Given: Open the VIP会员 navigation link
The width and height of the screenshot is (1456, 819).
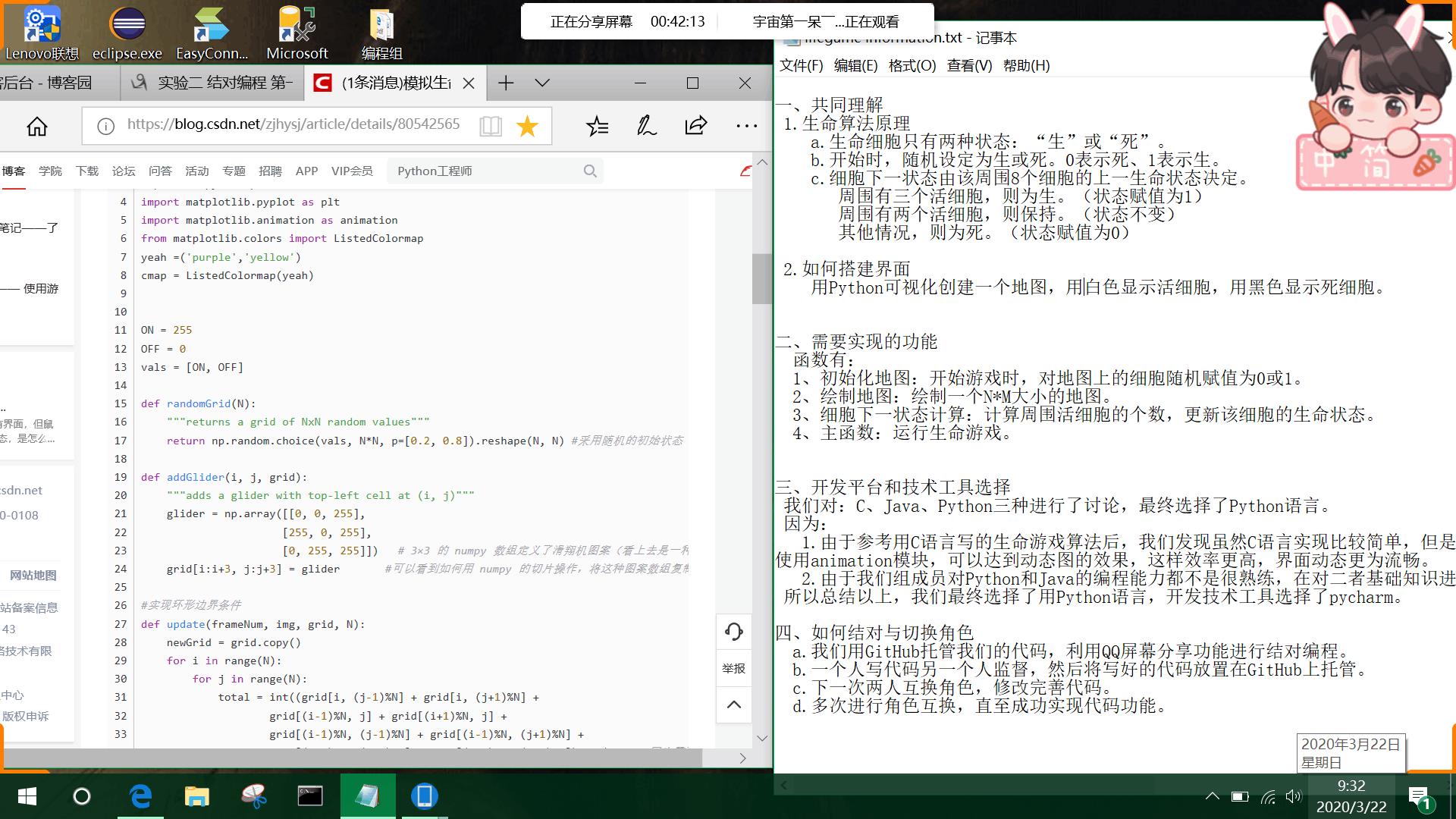Looking at the screenshot, I should click(352, 171).
